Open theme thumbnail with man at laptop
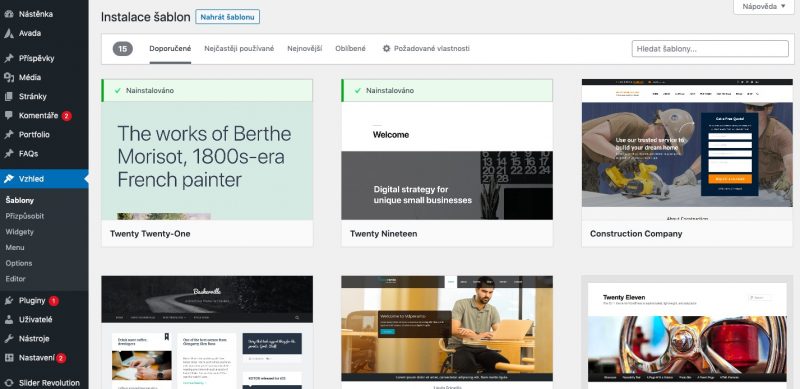This screenshot has width=800, height=389. 447,332
